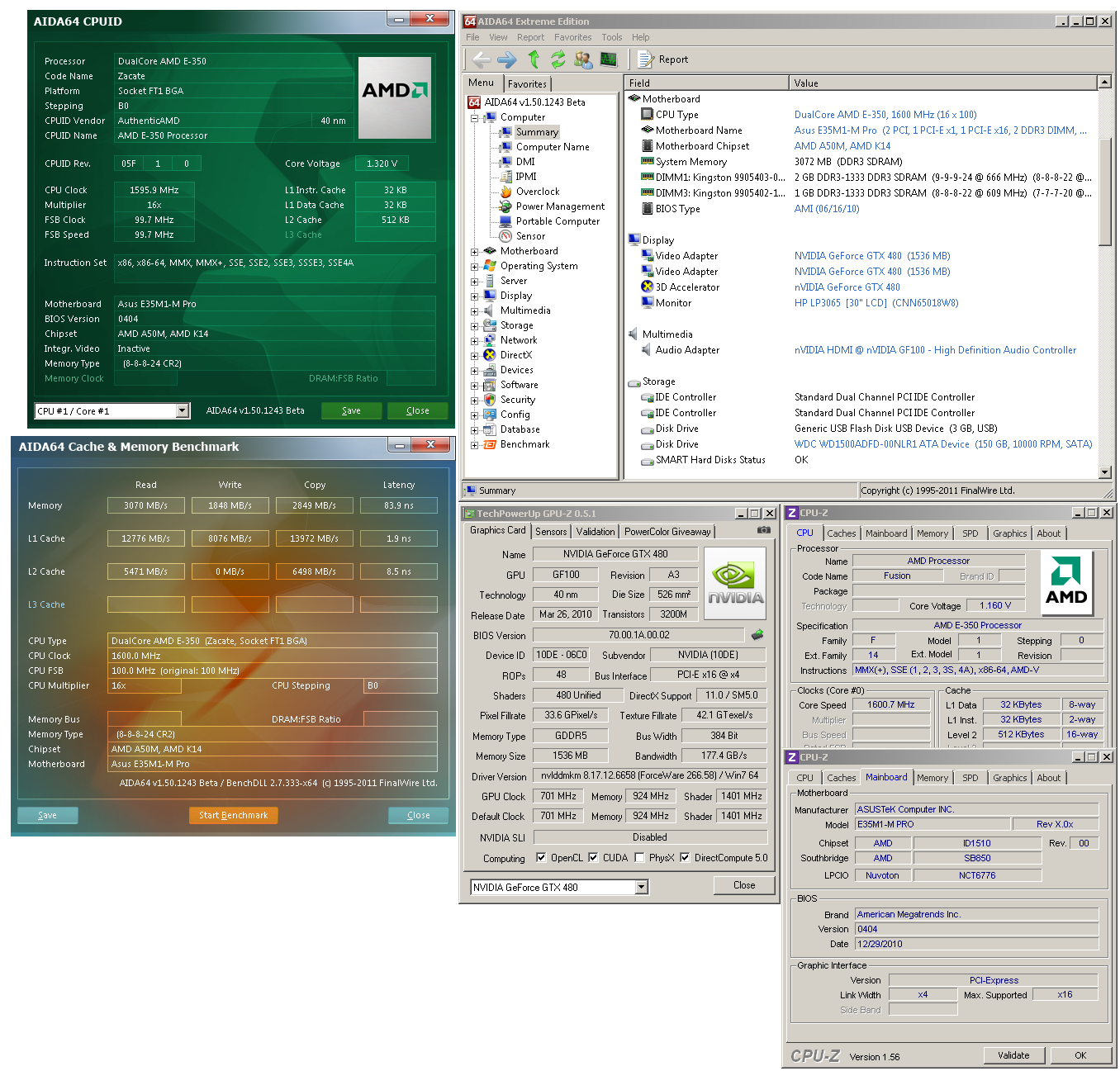Toggle the CUDA checkbox in GPU-Z

[x=593, y=857]
